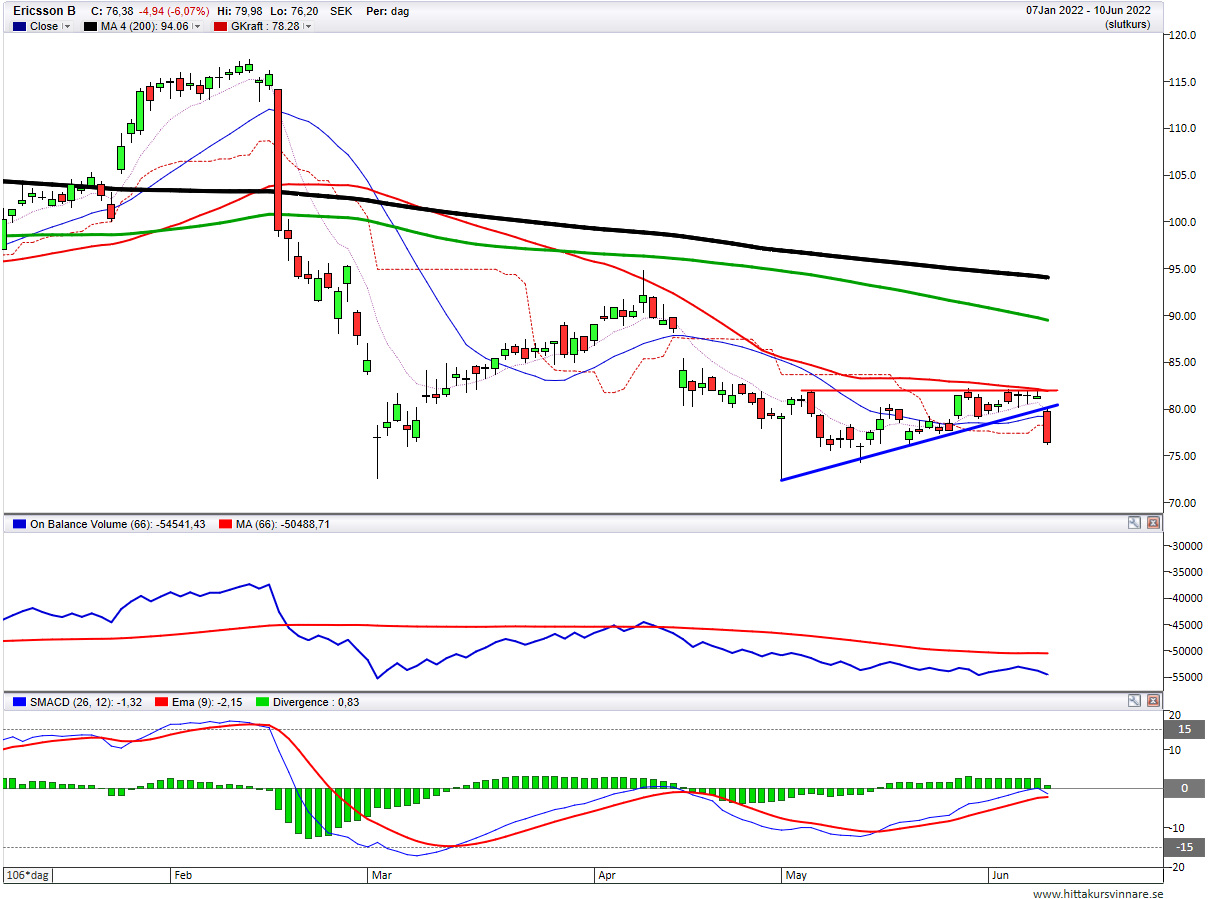Expand the MA 4 (200) dropdown arrow

(x=195, y=27)
